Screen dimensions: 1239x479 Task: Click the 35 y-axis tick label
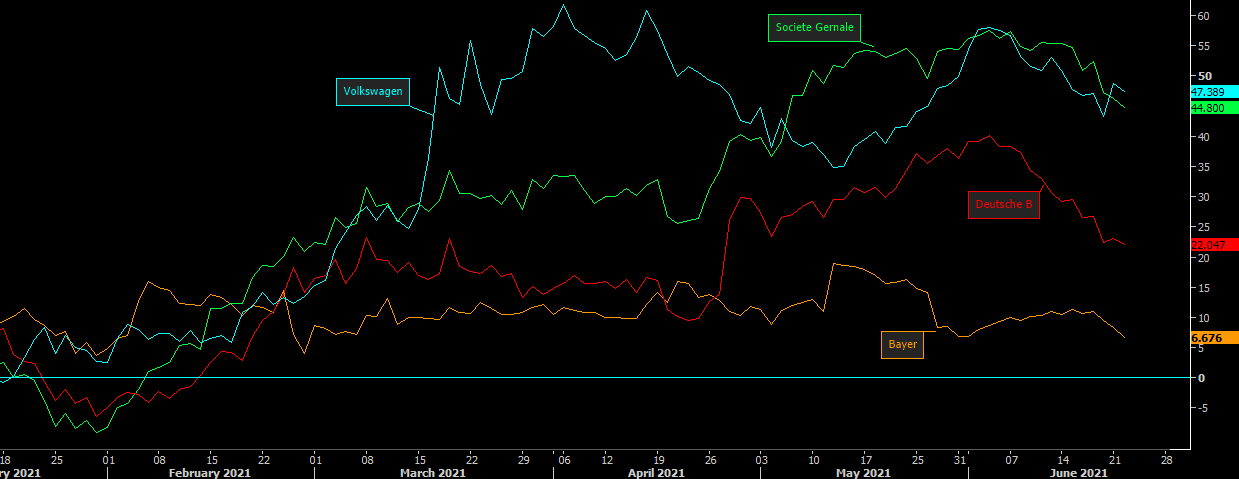tap(1204, 167)
